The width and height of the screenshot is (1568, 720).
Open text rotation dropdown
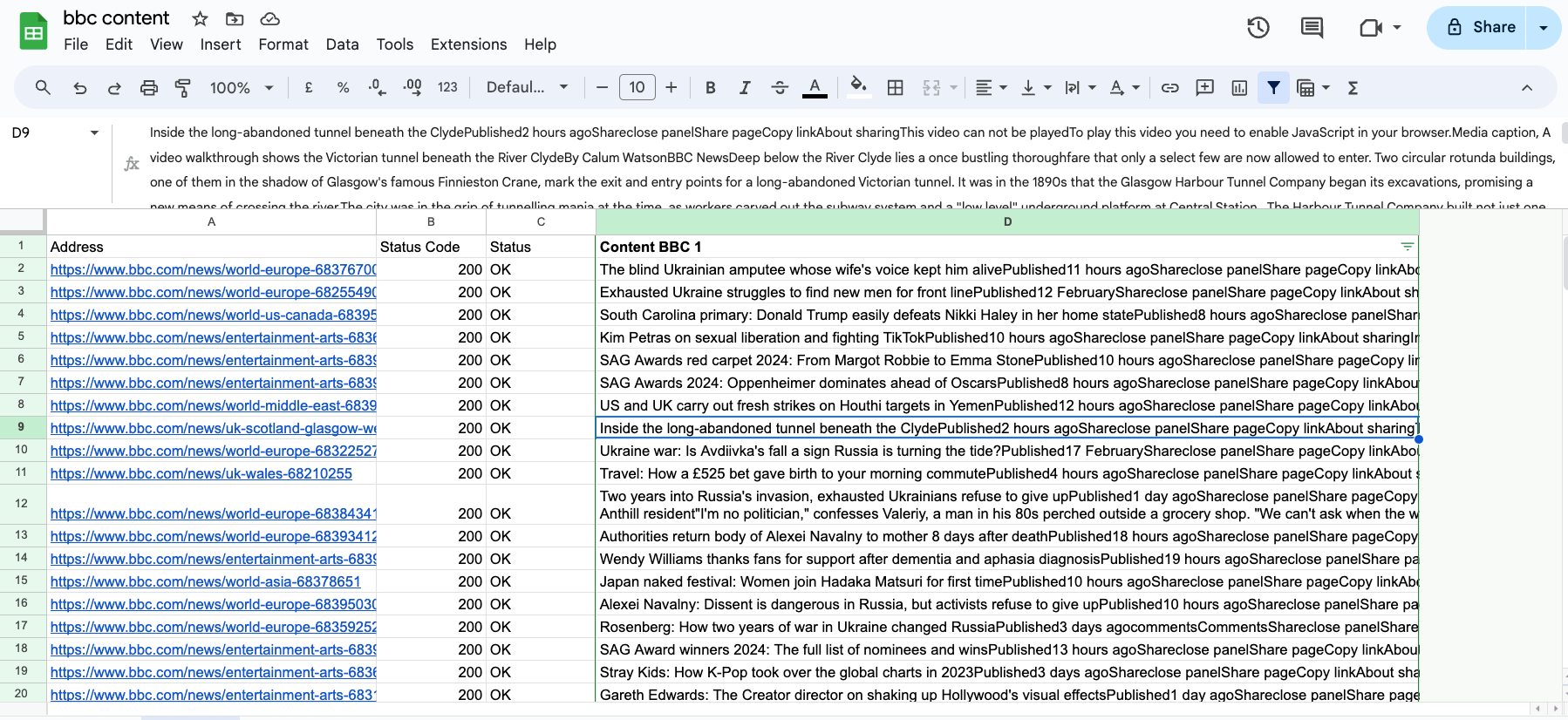coord(1125,87)
